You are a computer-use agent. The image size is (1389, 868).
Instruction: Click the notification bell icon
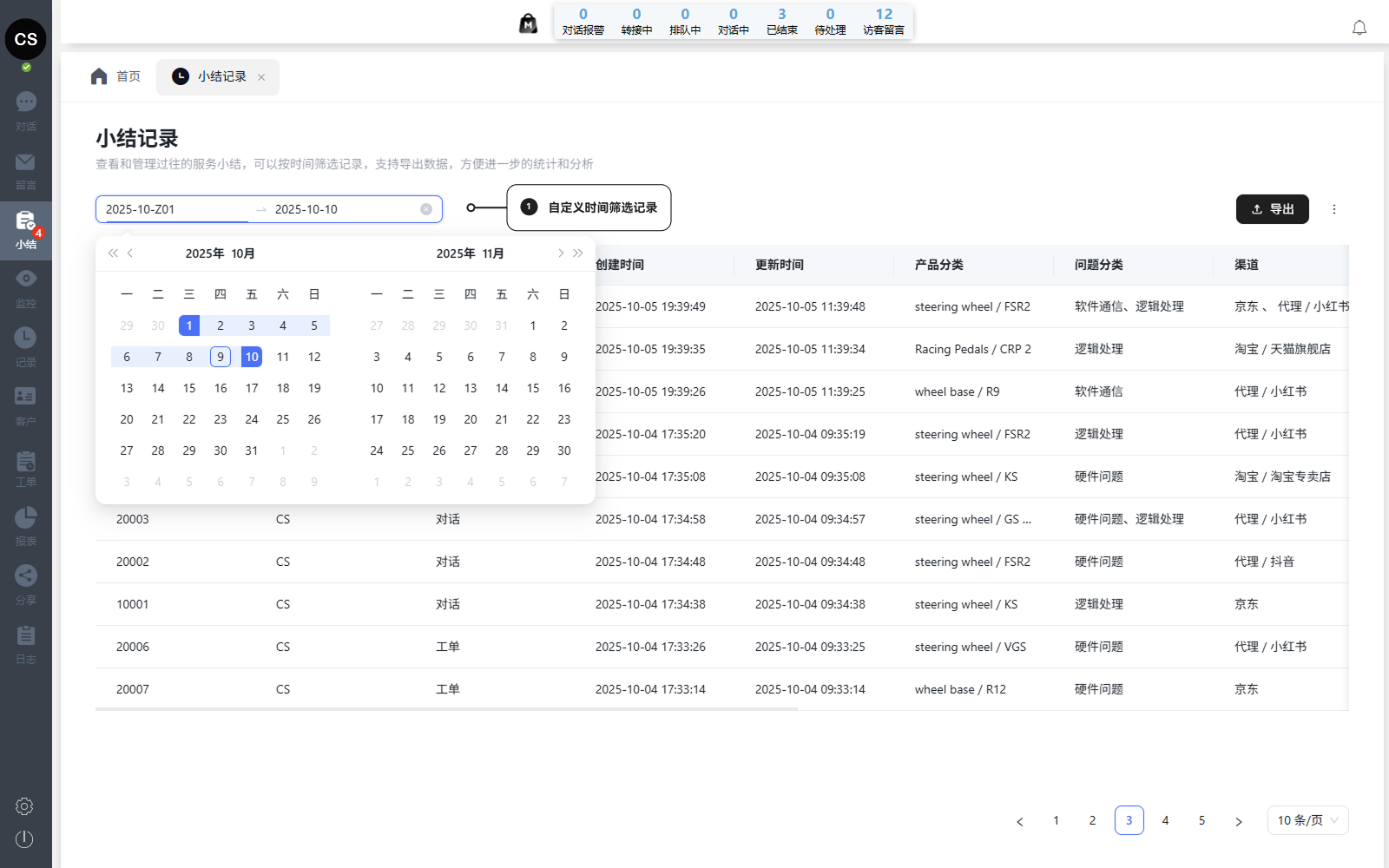click(x=1359, y=28)
